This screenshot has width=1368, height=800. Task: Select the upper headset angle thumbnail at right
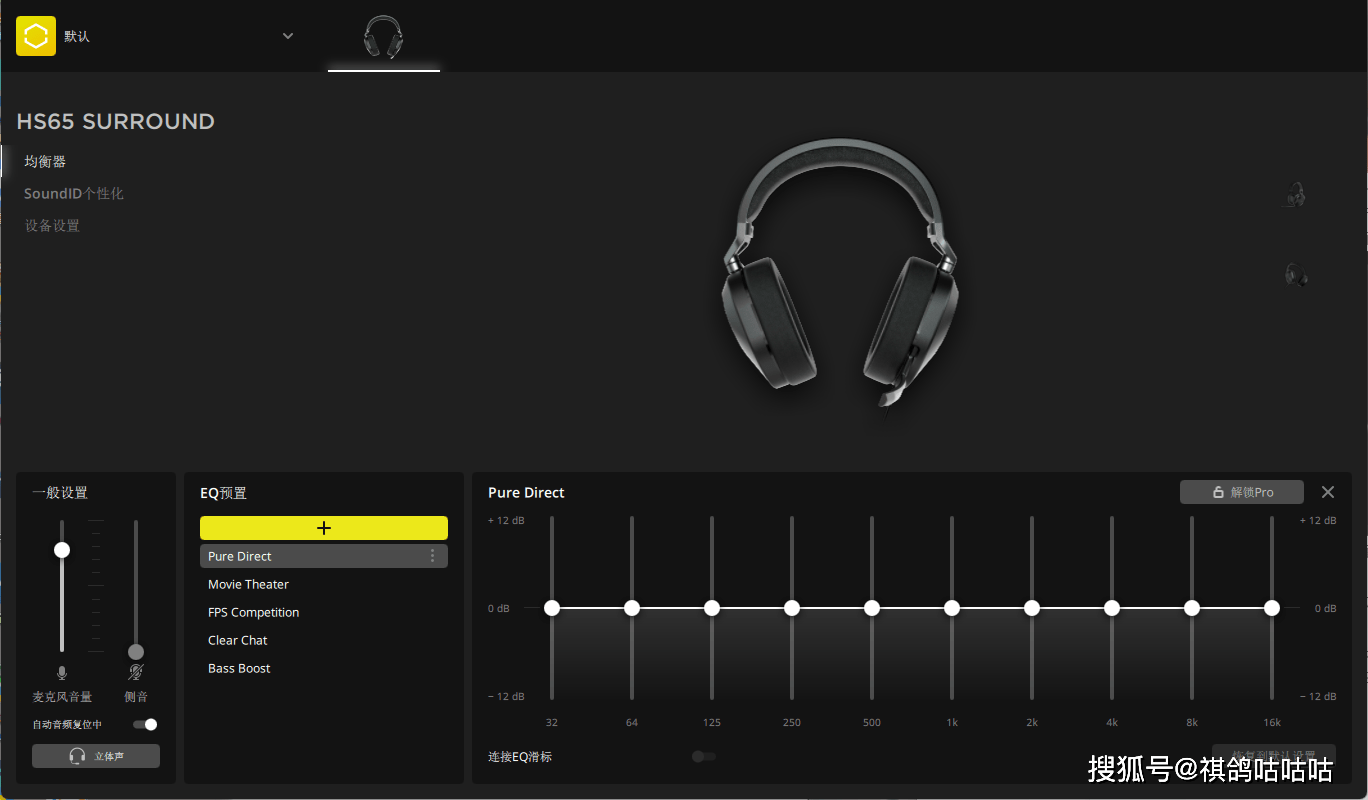(1296, 194)
